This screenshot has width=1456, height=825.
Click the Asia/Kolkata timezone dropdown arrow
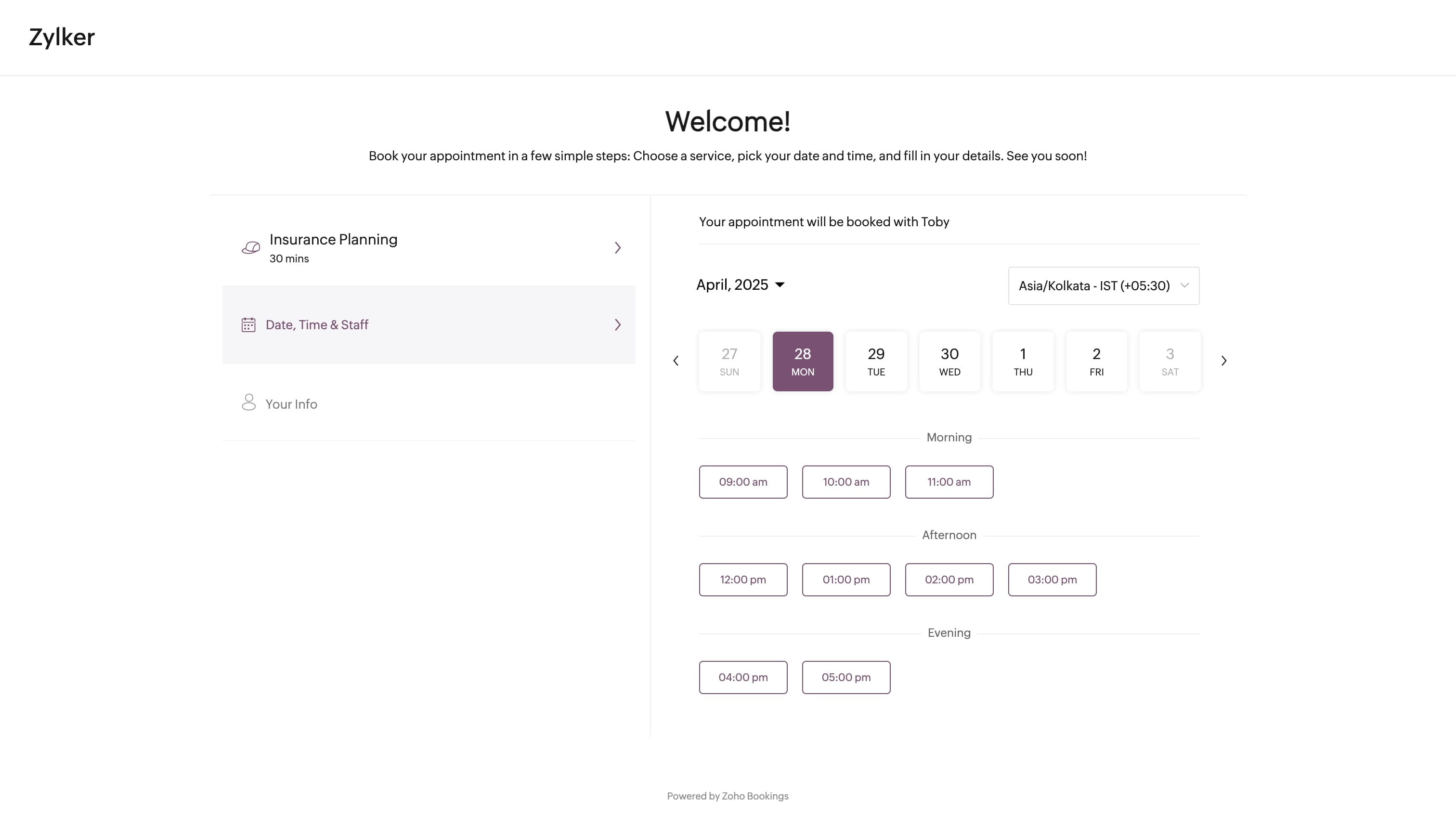pyautogui.click(x=1184, y=286)
